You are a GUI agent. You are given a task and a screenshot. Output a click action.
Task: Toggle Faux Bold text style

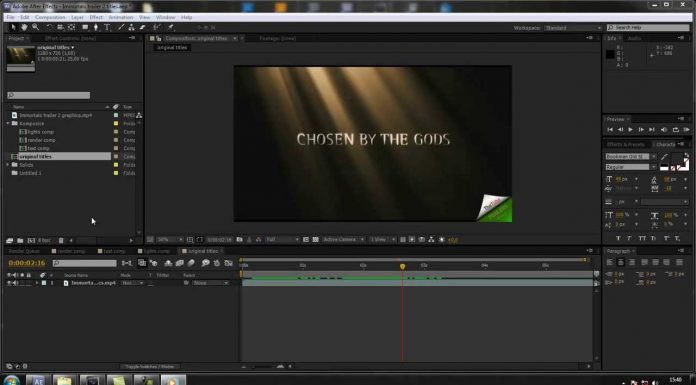tap(618, 238)
